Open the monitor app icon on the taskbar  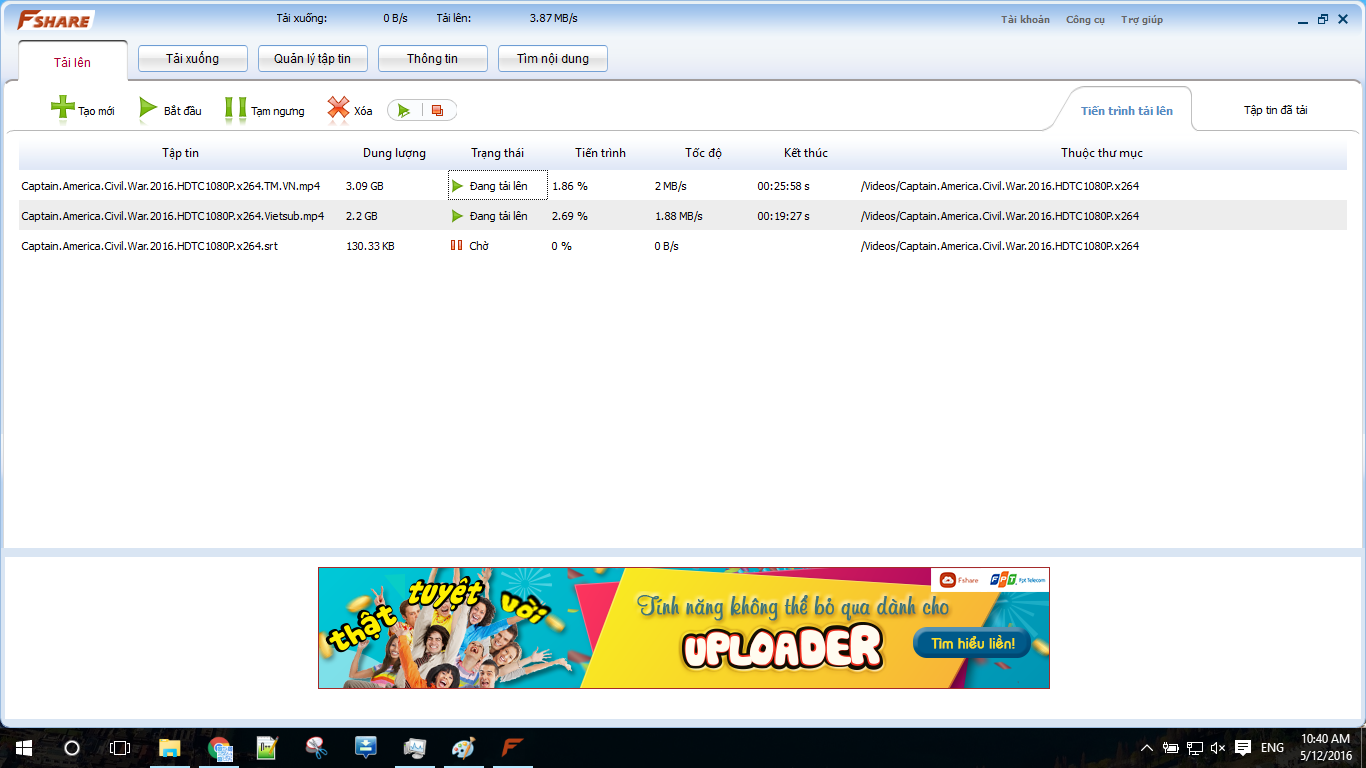415,748
